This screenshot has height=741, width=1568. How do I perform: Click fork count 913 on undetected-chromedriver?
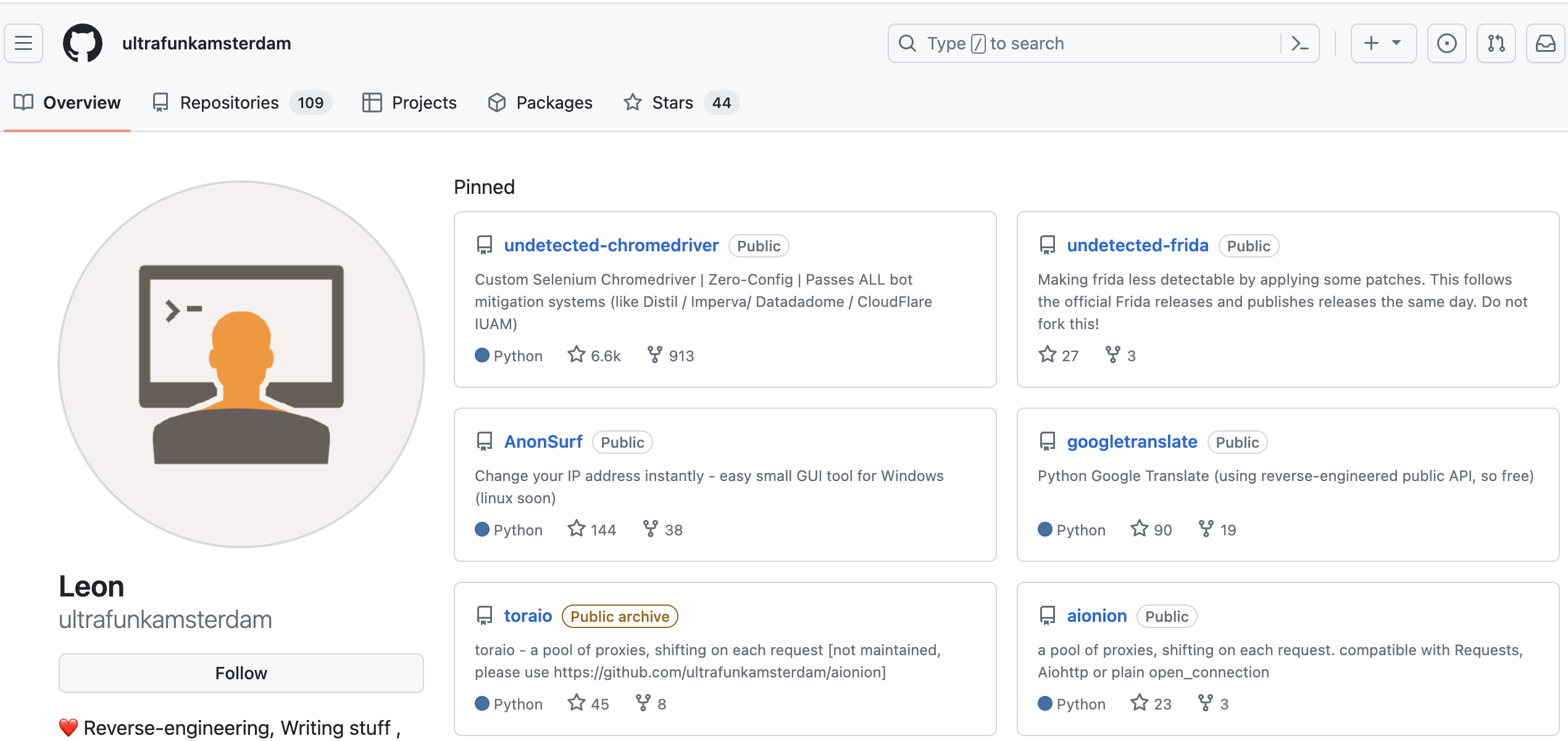point(671,356)
